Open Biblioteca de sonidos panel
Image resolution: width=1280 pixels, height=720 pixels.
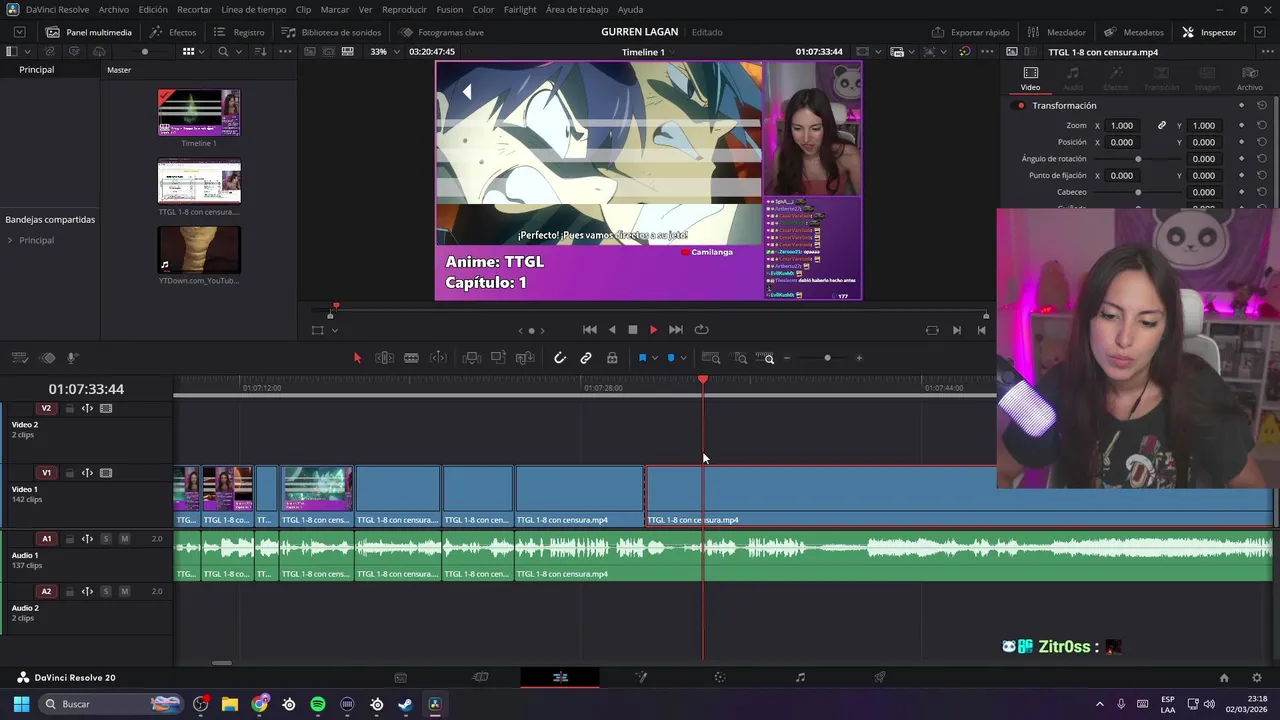[x=331, y=32]
